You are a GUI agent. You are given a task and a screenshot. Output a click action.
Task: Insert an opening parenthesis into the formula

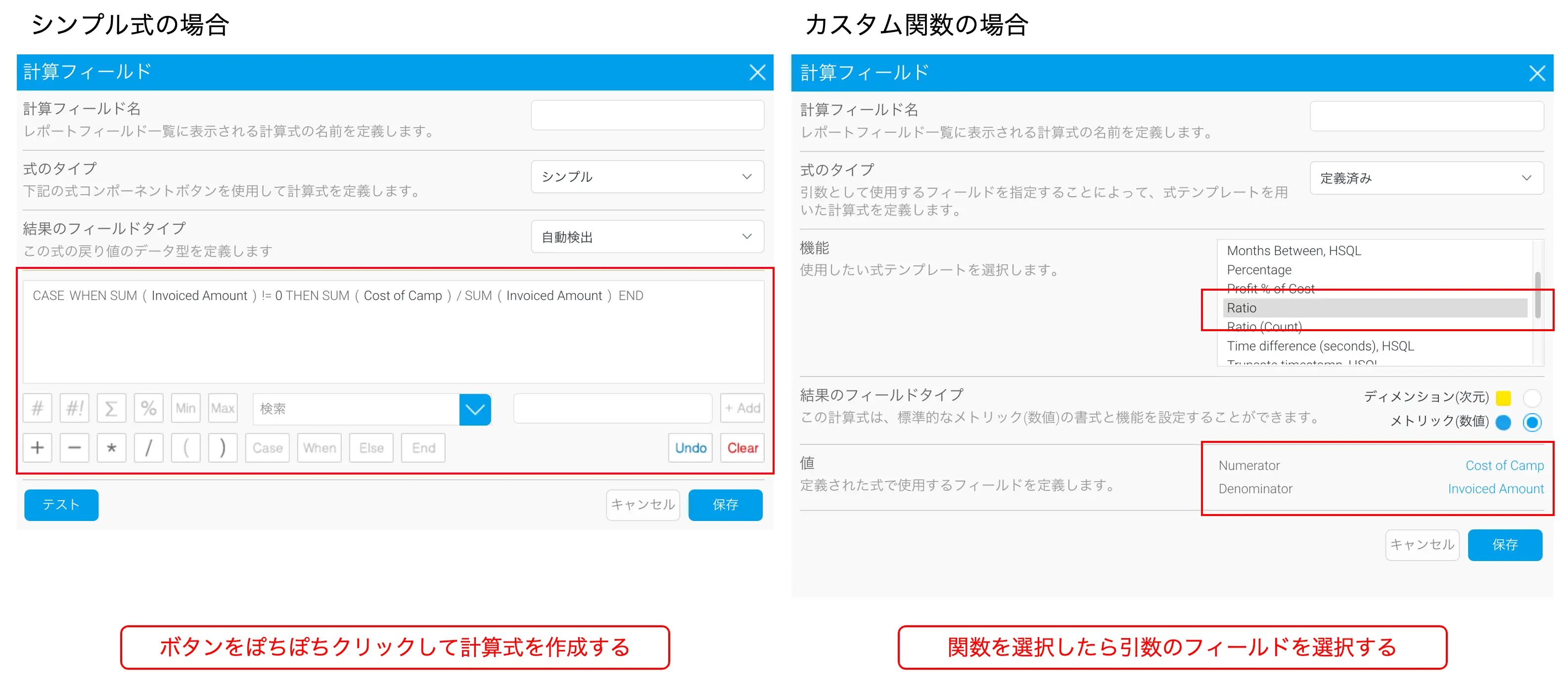tap(185, 448)
